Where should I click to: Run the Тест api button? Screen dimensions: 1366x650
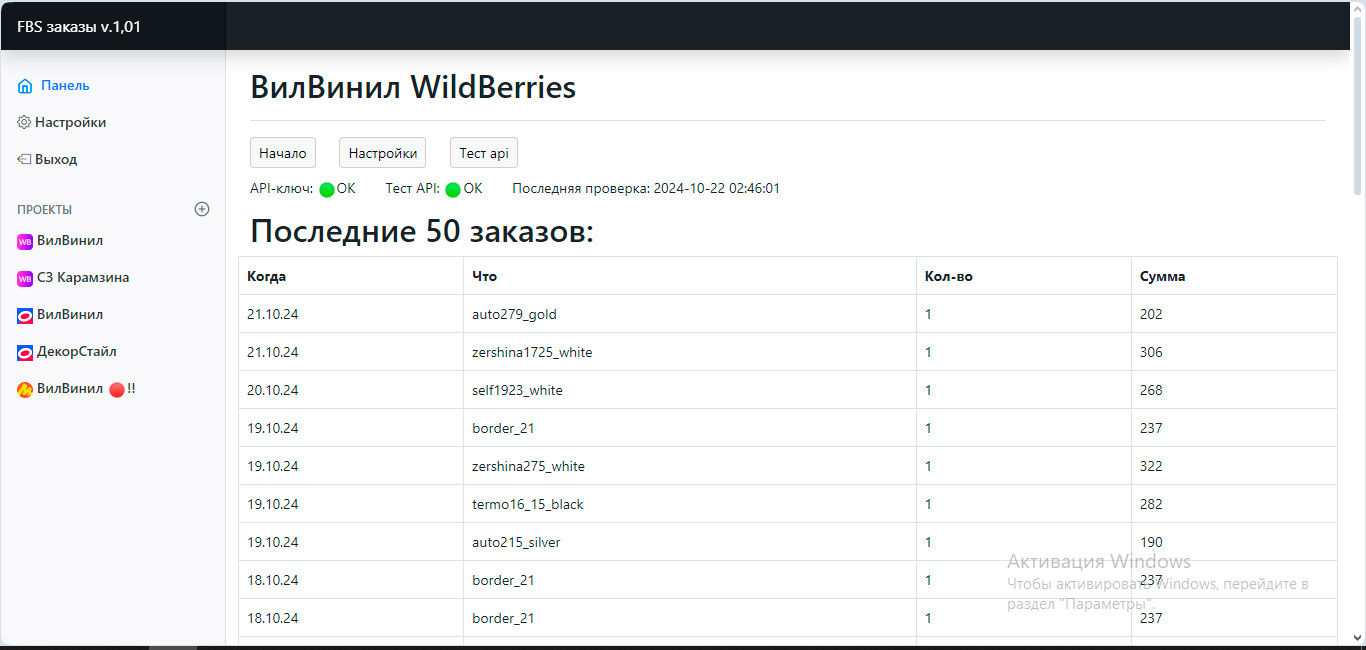[484, 153]
